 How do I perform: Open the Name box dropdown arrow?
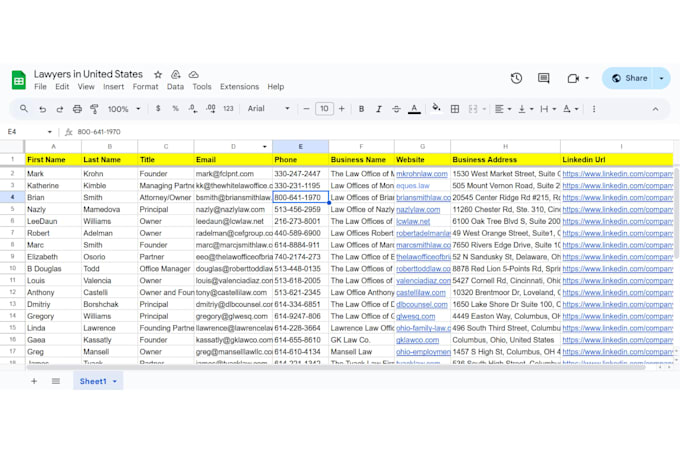coord(49,132)
